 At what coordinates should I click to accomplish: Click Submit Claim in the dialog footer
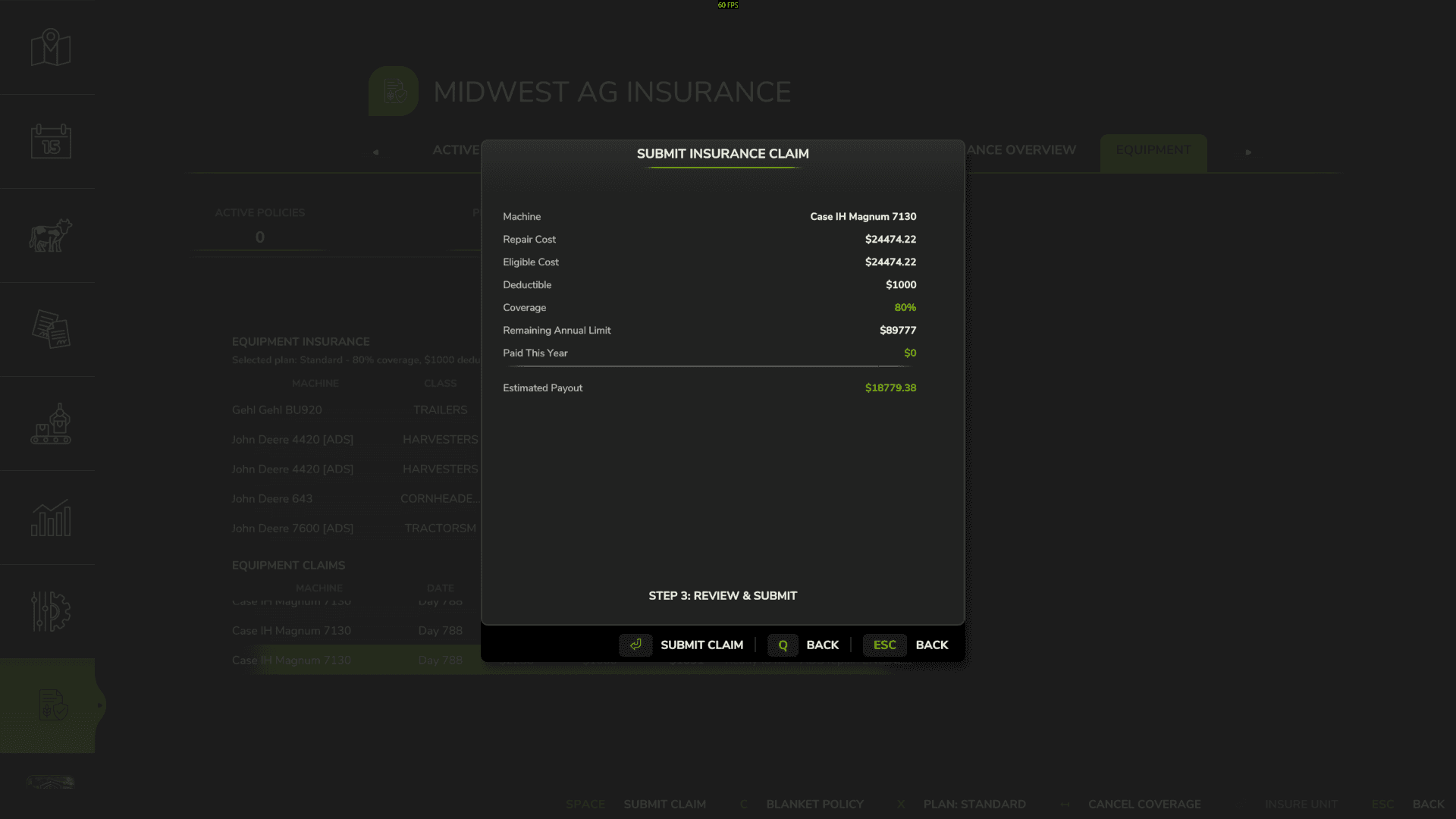point(701,645)
